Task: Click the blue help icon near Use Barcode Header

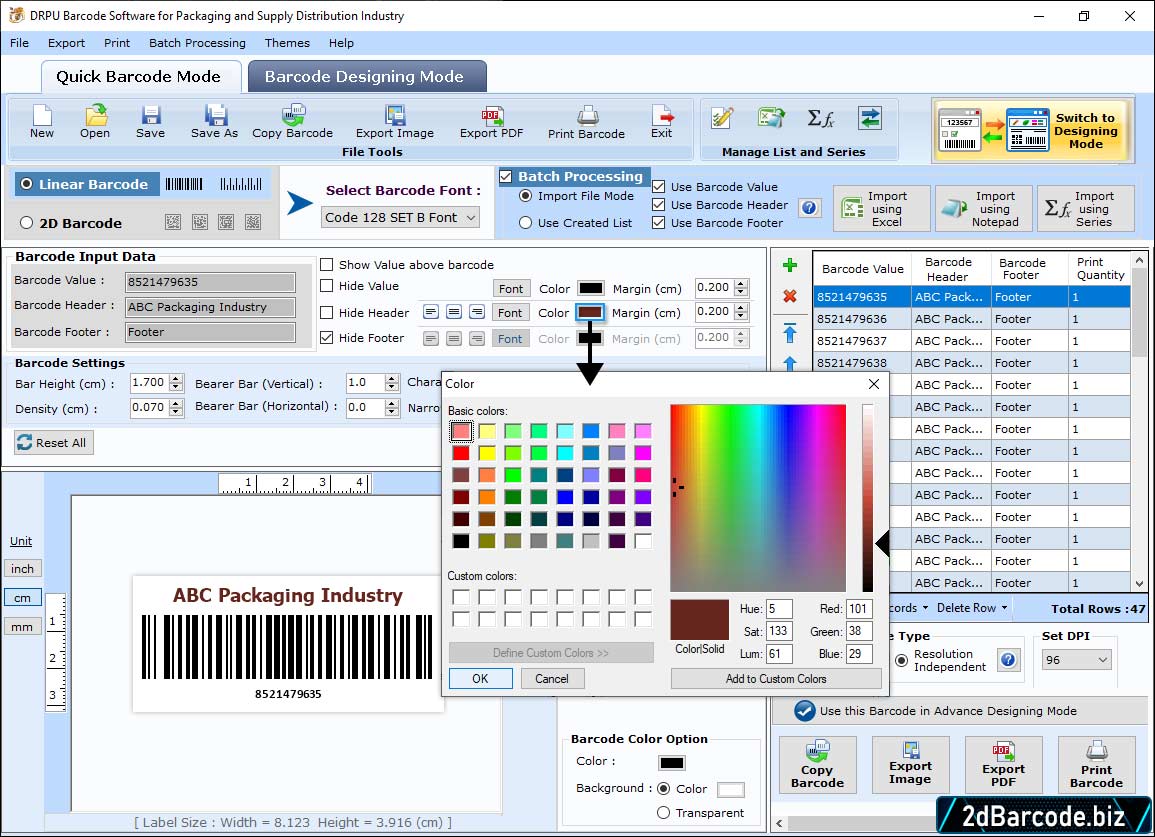Action: click(x=809, y=208)
